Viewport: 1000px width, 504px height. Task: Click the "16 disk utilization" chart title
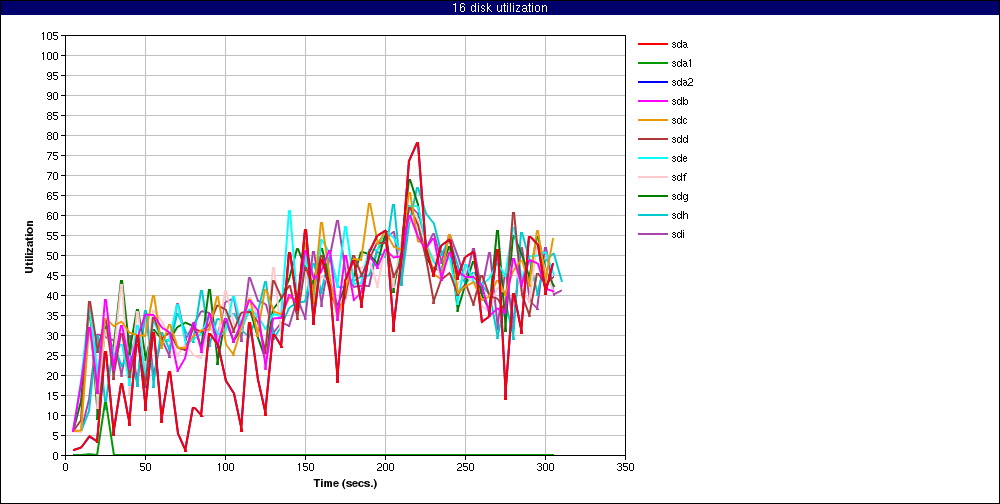coord(500,8)
